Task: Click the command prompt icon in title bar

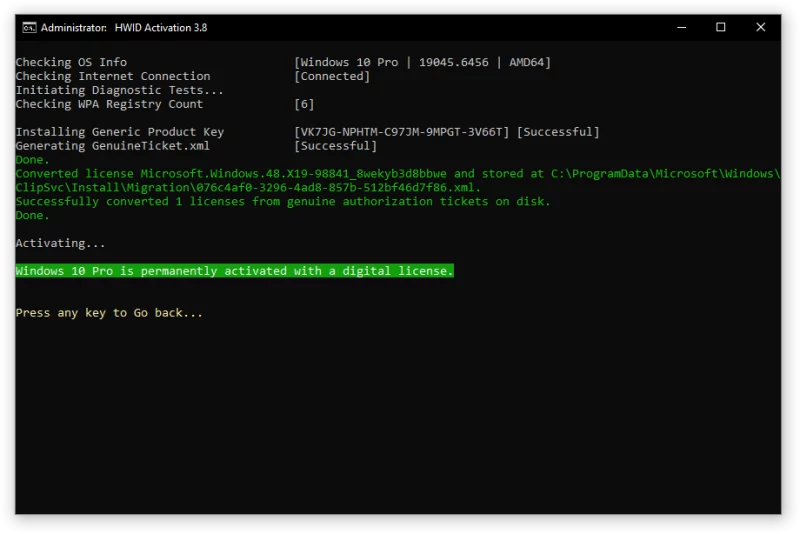Action: tap(31, 27)
